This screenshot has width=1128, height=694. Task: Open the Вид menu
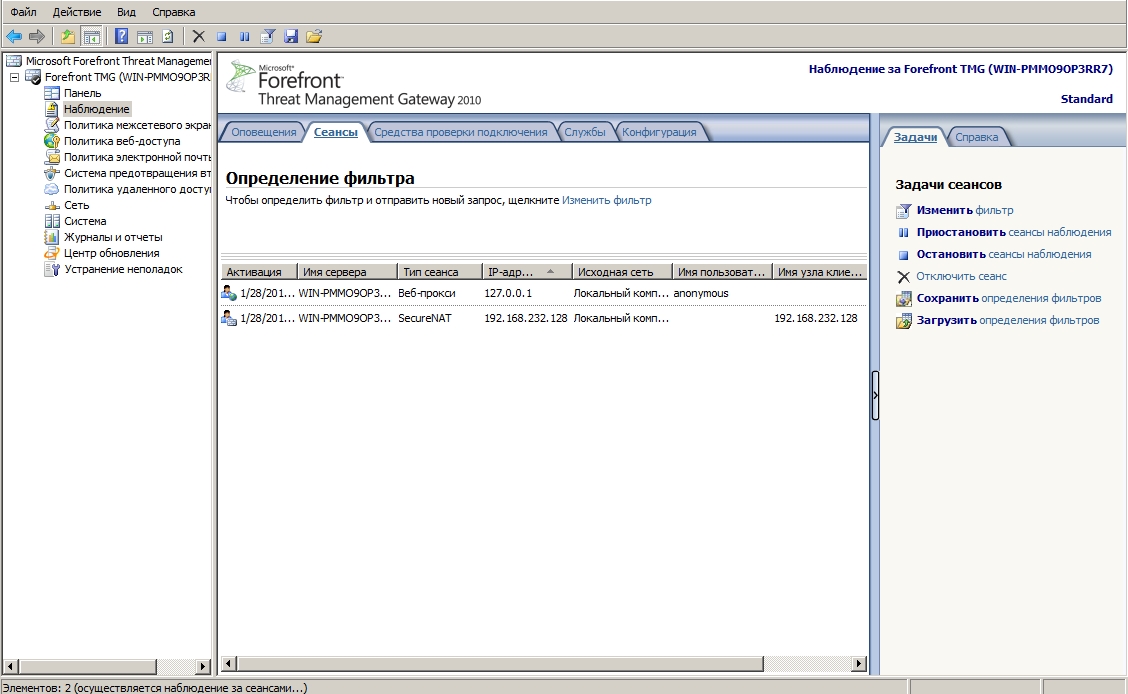click(x=126, y=12)
